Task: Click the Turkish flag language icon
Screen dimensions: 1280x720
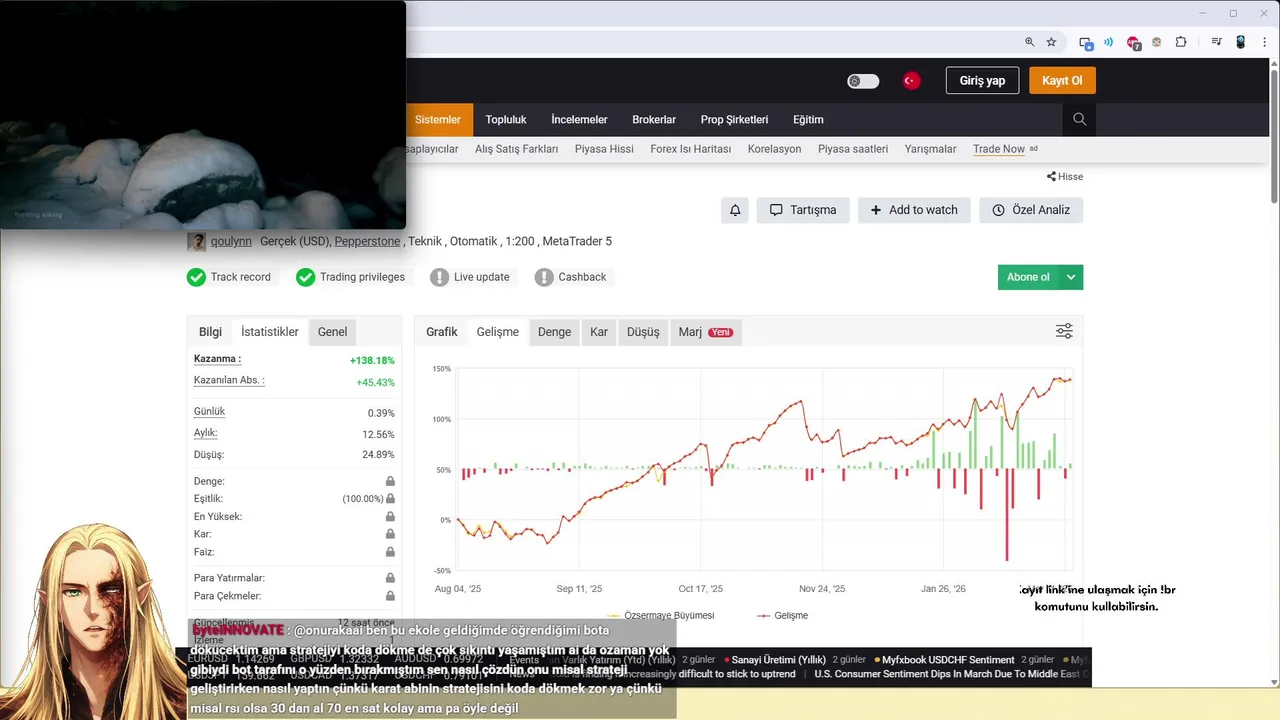Action: 911,81
